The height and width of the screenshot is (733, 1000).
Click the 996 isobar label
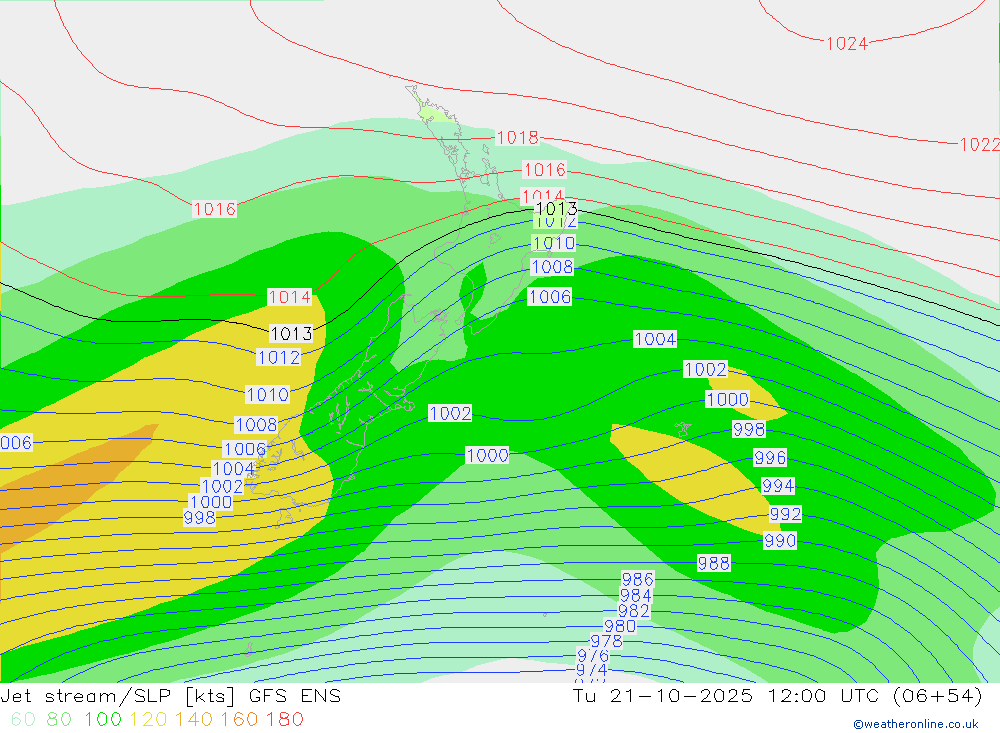click(769, 458)
